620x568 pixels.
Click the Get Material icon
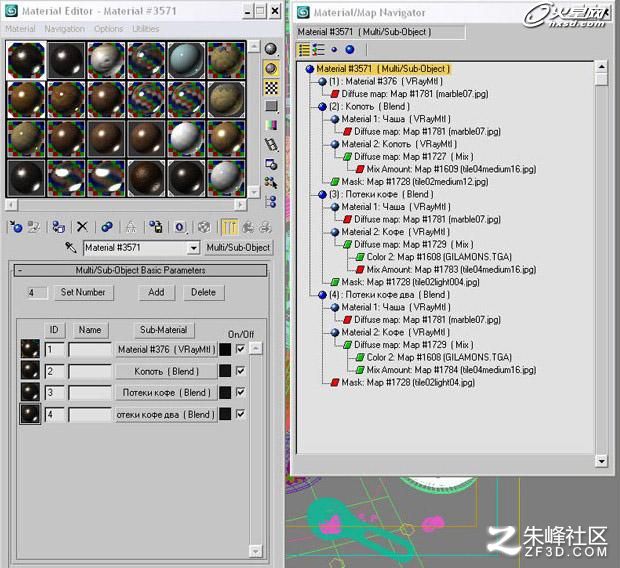[x=16, y=227]
